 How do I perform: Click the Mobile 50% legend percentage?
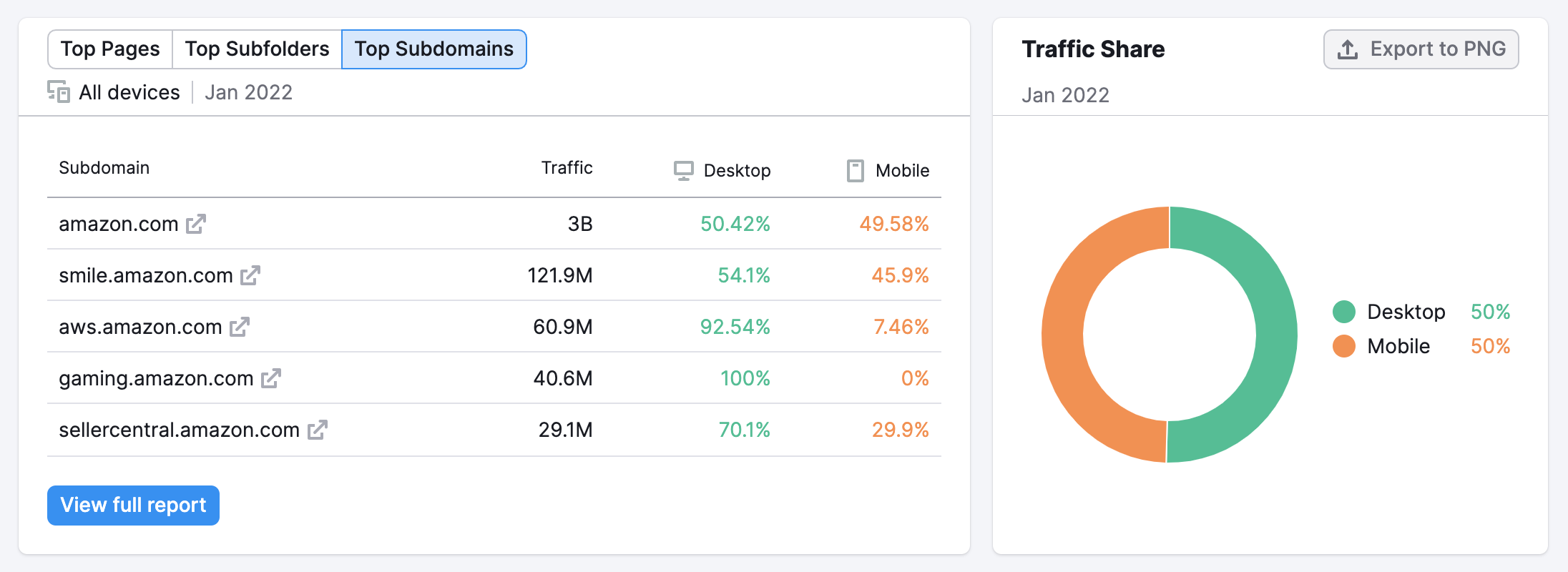coord(1490,346)
